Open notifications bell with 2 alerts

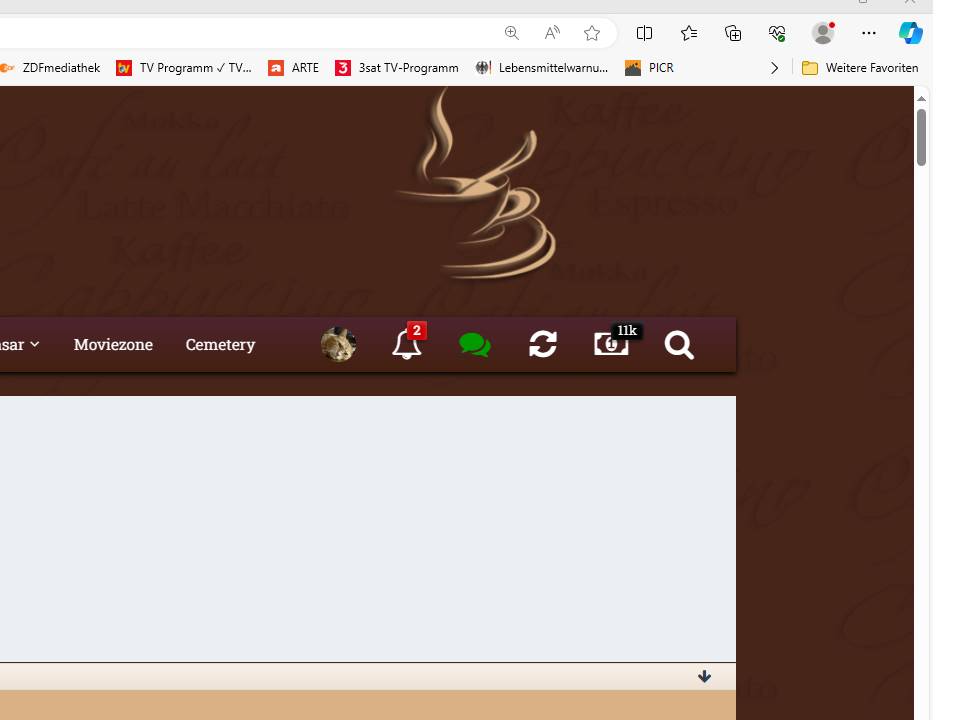(407, 344)
